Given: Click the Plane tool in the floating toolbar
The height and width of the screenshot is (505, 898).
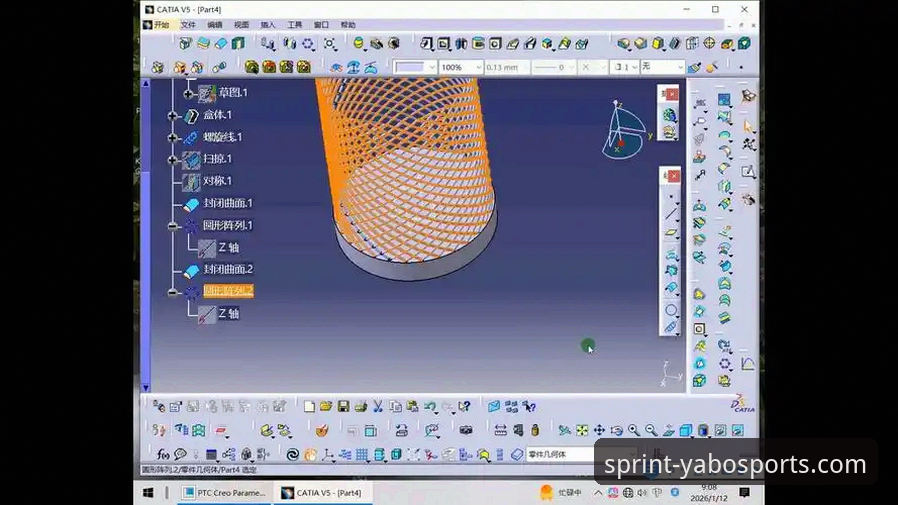Looking at the screenshot, I should point(671,234).
